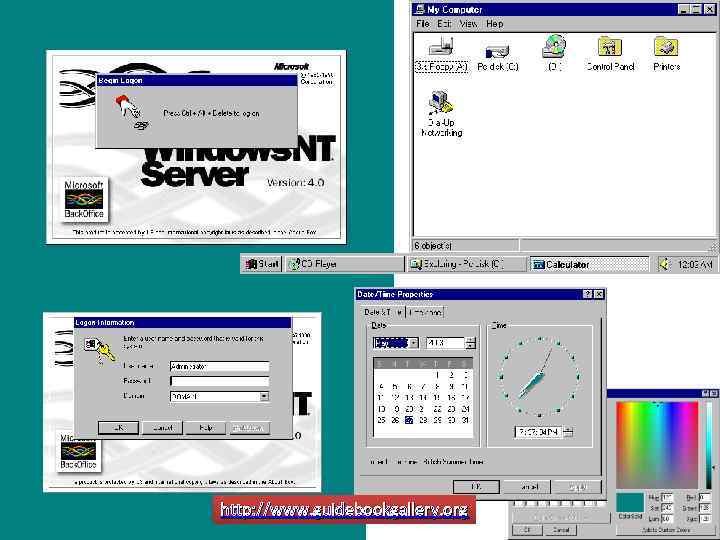Screen dimensions: 720x540
Task: Open the Dial-Up Networking icon
Action: (x=442, y=113)
